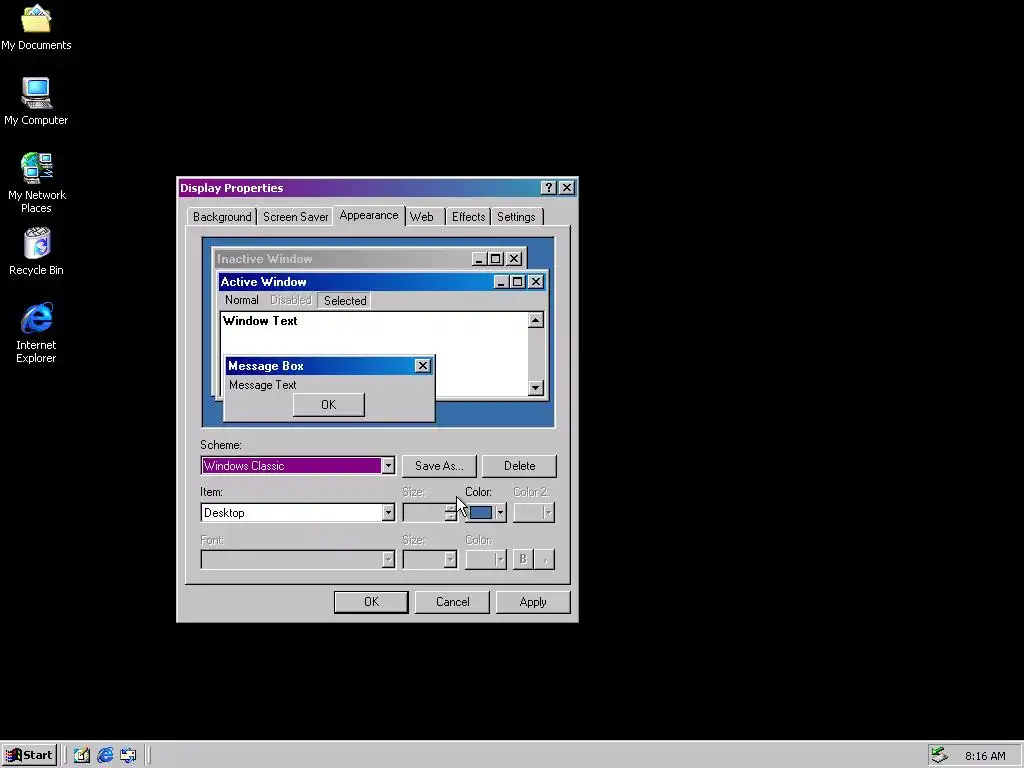Screen dimensions: 1024x768
Task: Click the Cancel button
Action: click(x=452, y=602)
